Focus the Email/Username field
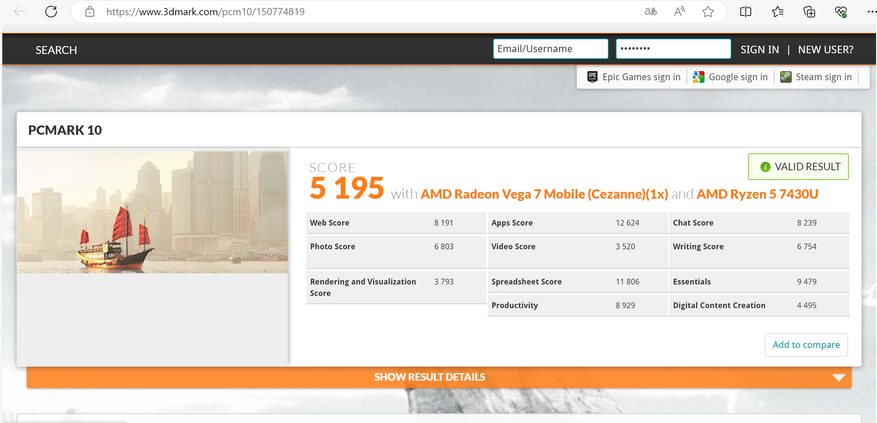Viewport: 877px width, 423px height. (550, 49)
